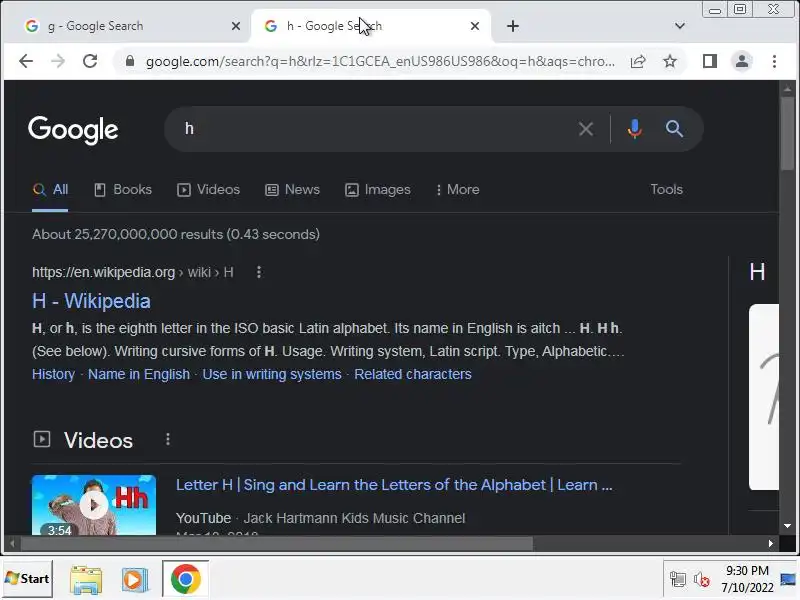Expand the tab search chevron
The height and width of the screenshot is (600, 800).
point(680,26)
